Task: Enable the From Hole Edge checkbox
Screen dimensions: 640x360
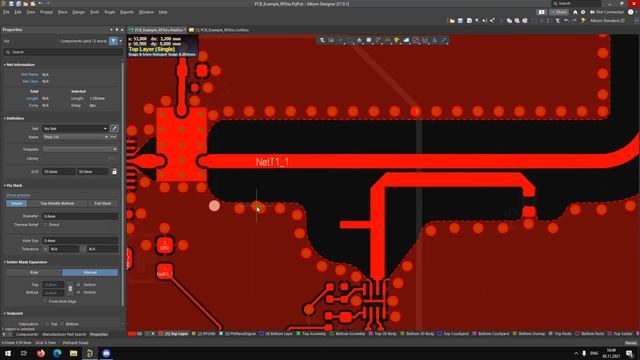Action: click(45, 301)
